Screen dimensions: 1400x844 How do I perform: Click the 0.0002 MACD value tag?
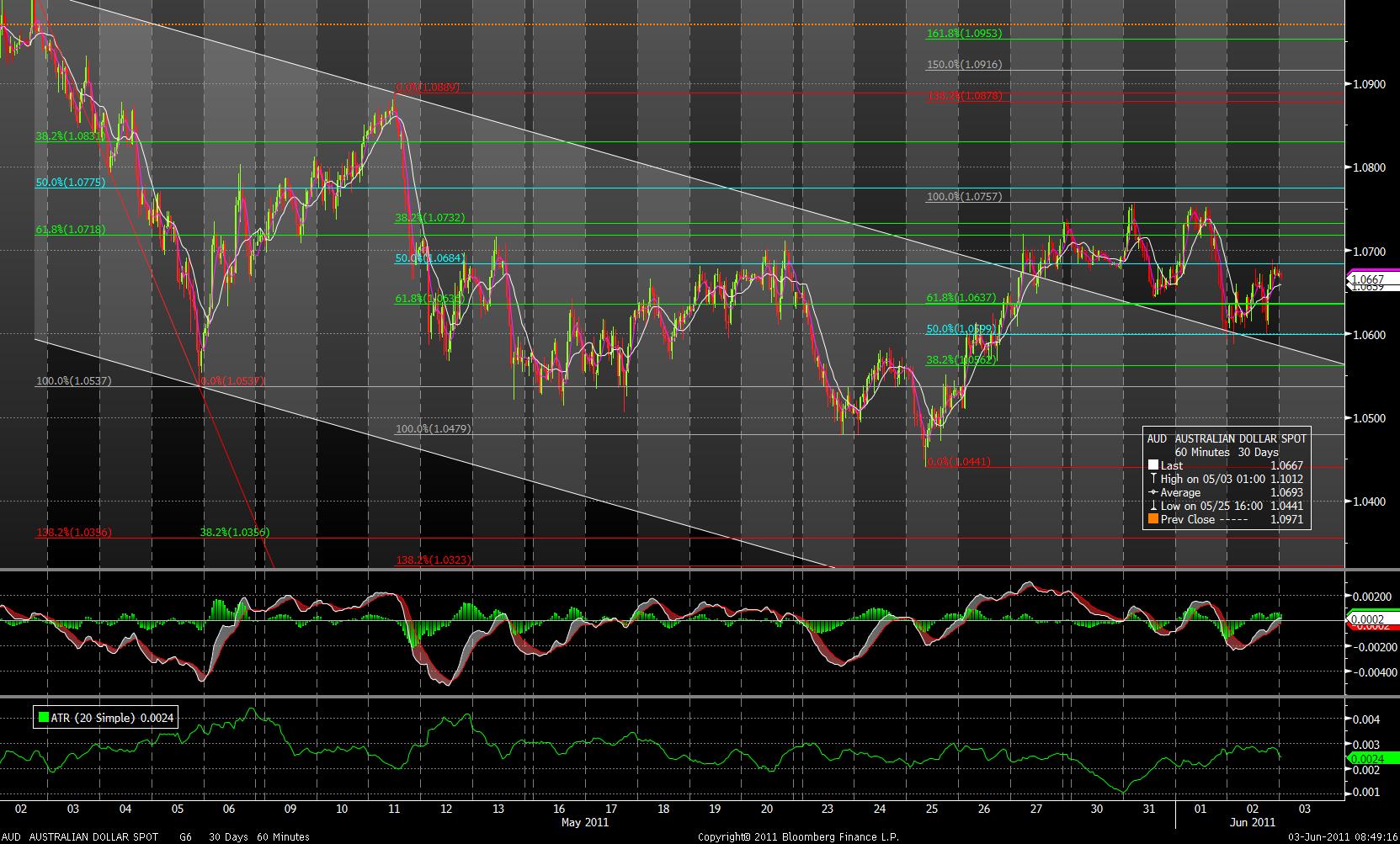[1365, 619]
